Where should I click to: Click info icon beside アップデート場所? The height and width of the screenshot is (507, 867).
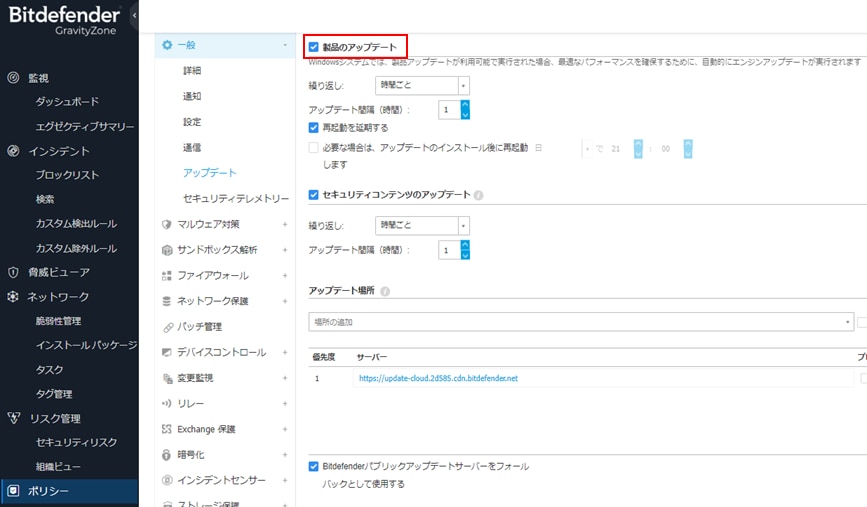pyautogui.click(x=385, y=291)
